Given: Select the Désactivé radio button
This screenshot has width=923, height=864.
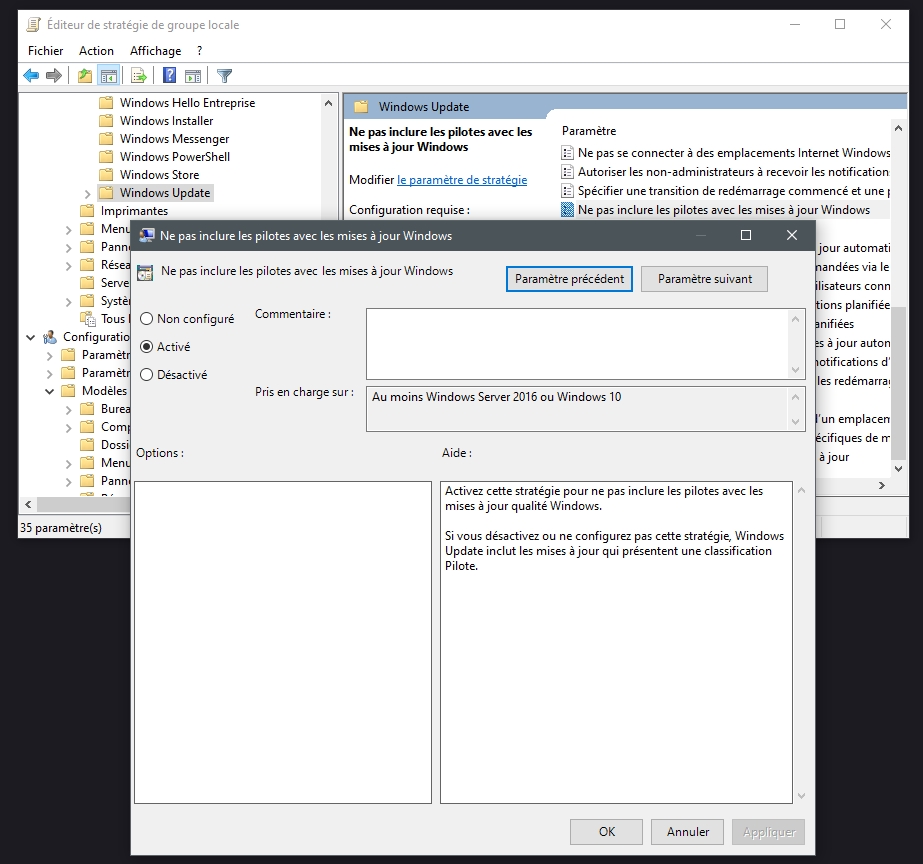Looking at the screenshot, I should click(x=147, y=375).
